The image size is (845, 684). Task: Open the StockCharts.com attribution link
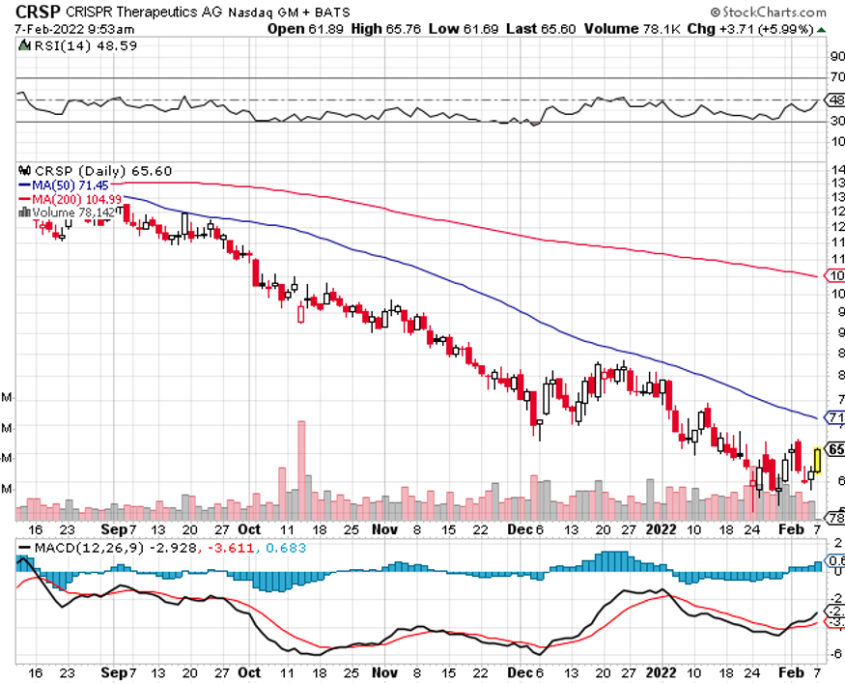click(768, 12)
